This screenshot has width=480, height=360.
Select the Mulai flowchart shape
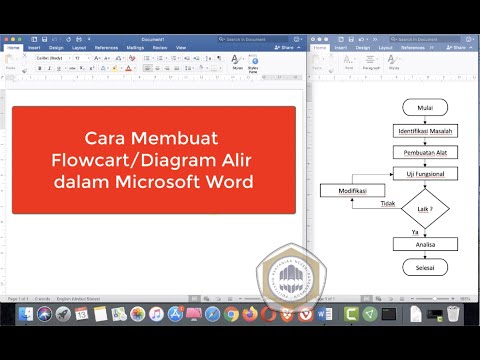pos(425,107)
